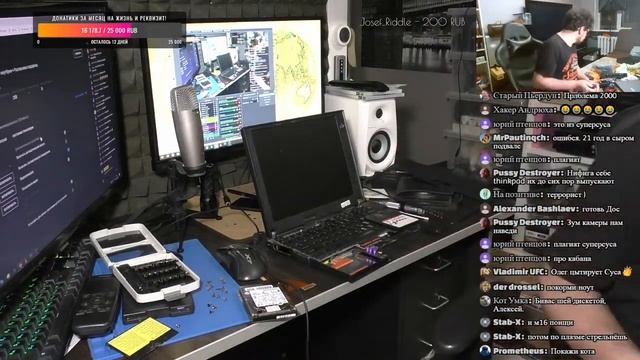Click the 'ДОНАТИКИ ЗА МЕСЯЦ' goal title
640x360 pixels.
[109, 18]
